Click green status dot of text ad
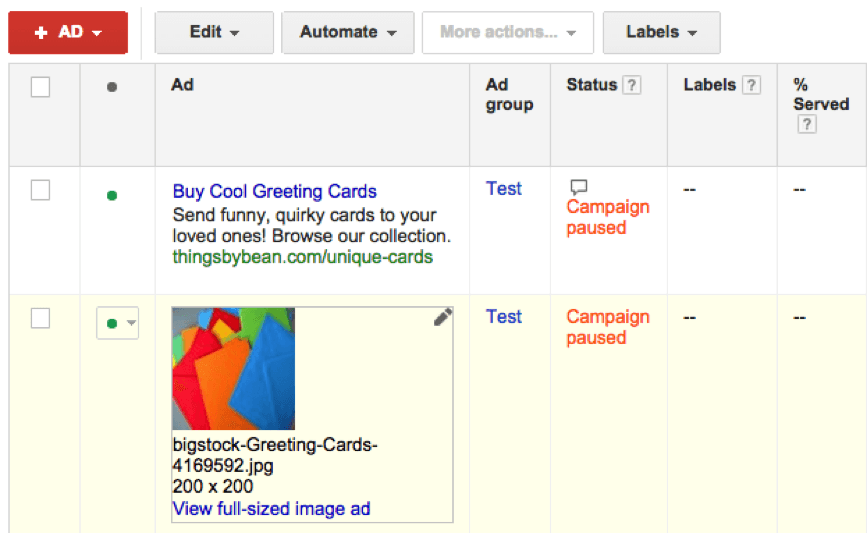The width and height of the screenshot is (868, 534). pyautogui.click(x=112, y=195)
